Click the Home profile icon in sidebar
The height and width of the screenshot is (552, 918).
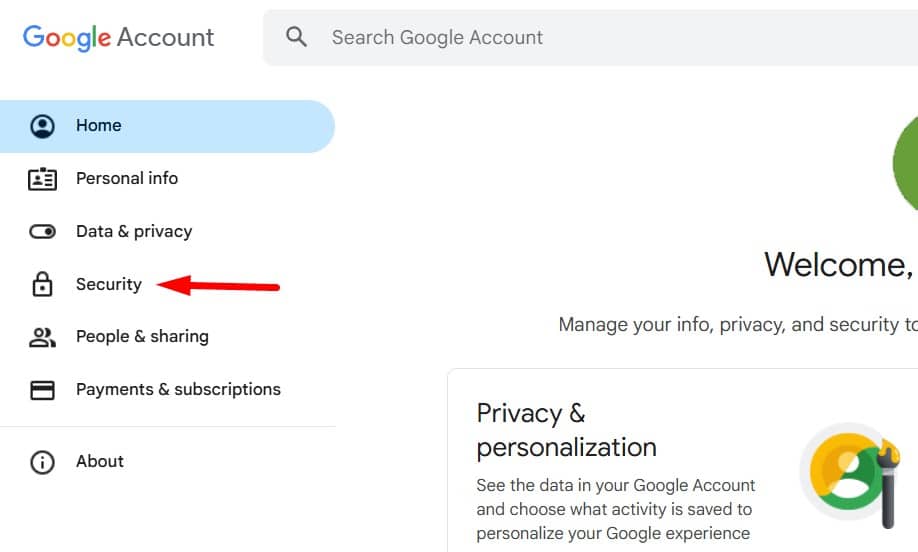(x=42, y=126)
